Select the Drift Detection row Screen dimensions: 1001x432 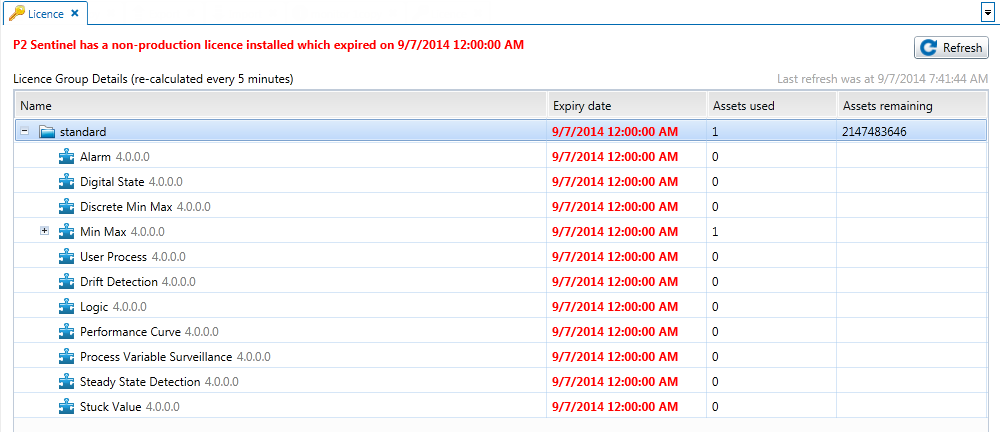pos(500,281)
